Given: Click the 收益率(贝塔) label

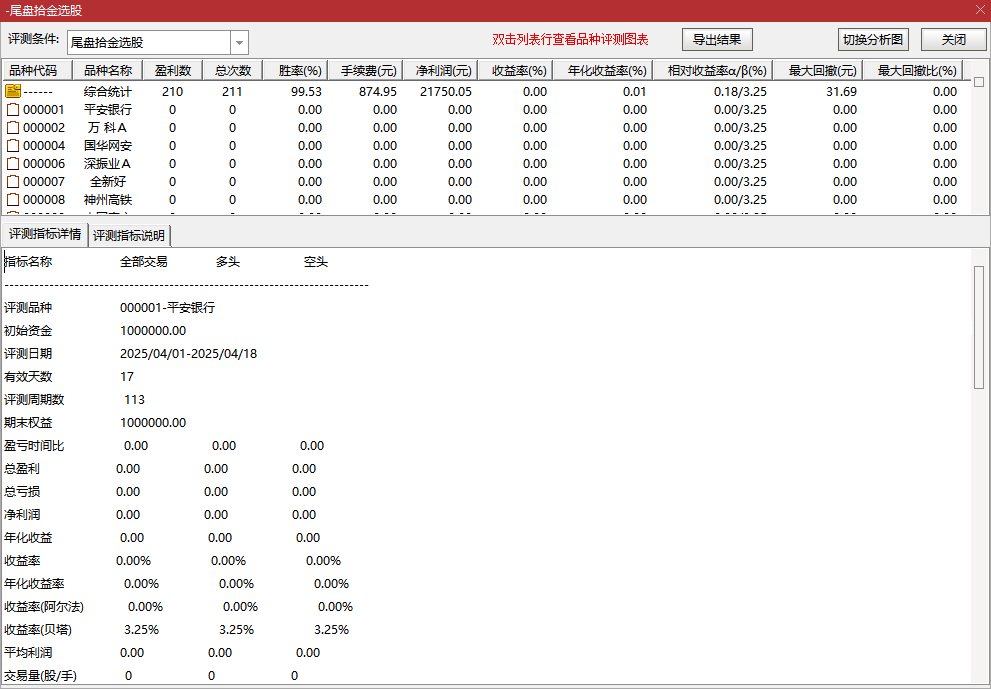Looking at the screenshot, I should [38, 630].
